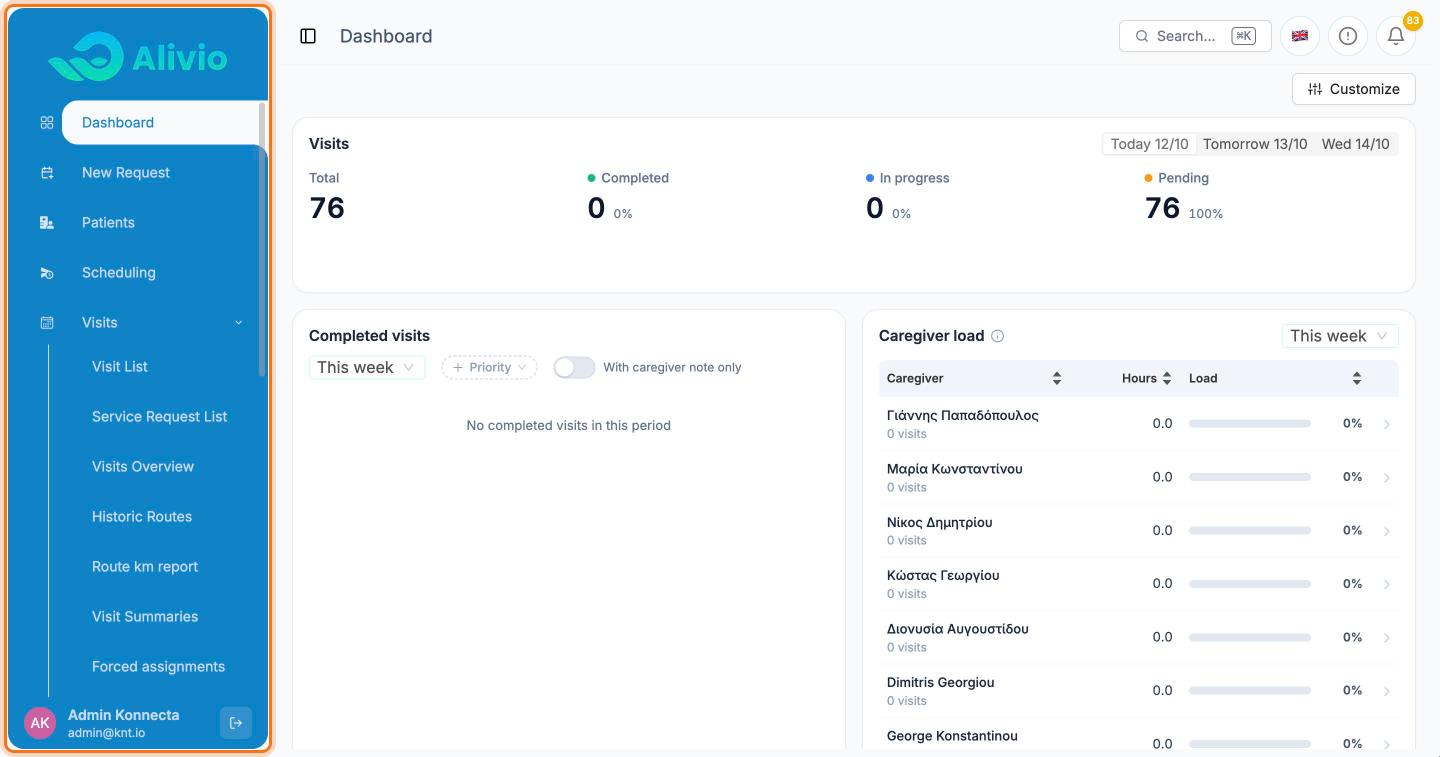Collapse the Visits submenu chevron

coord(239,323)
